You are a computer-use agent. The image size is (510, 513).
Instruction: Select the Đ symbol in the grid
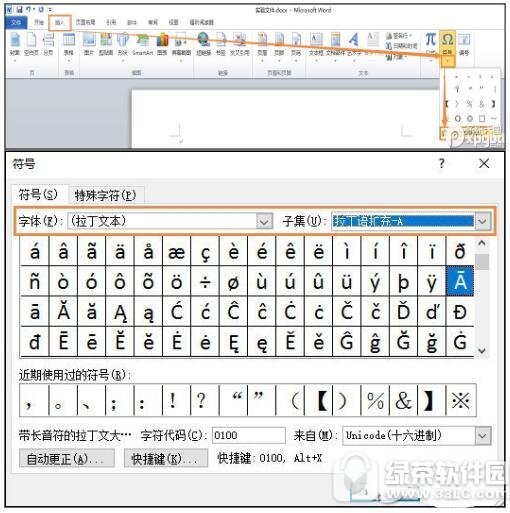(x=460, y=312)
